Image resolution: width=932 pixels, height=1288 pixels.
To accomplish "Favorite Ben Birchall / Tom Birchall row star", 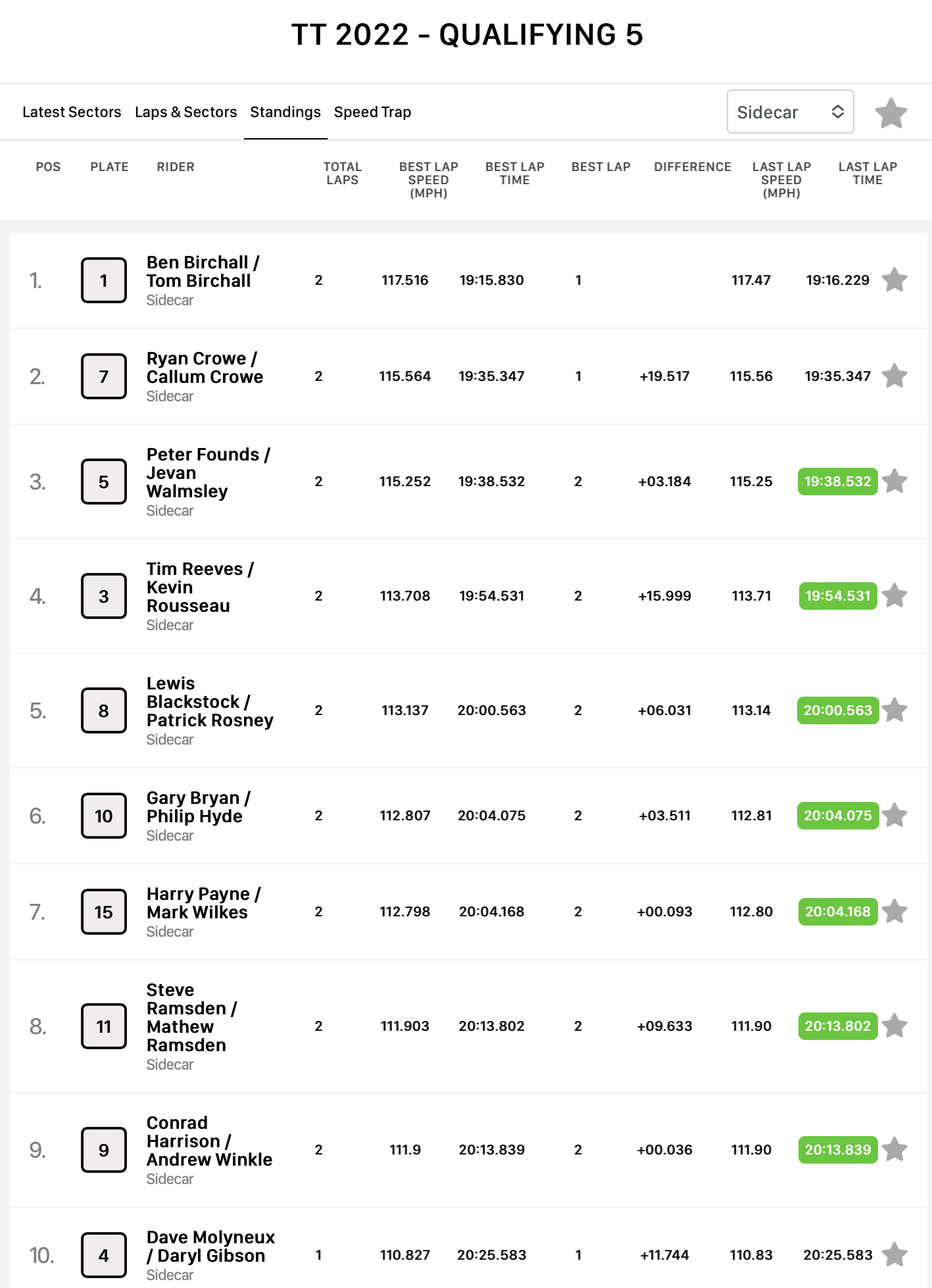I will pyautogui.click(x=895, y=280).
